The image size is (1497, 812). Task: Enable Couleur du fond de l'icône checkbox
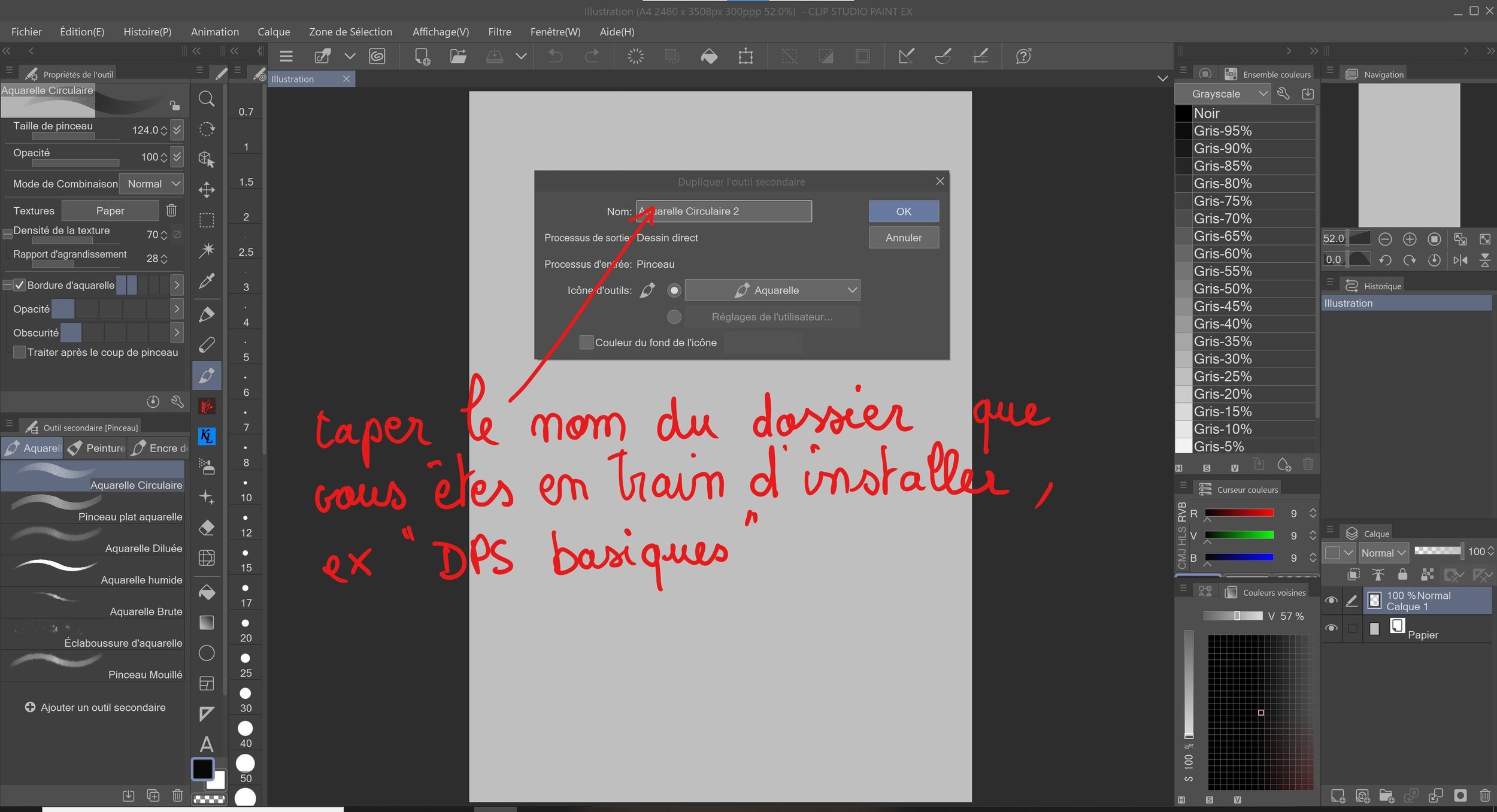(586, 343)
